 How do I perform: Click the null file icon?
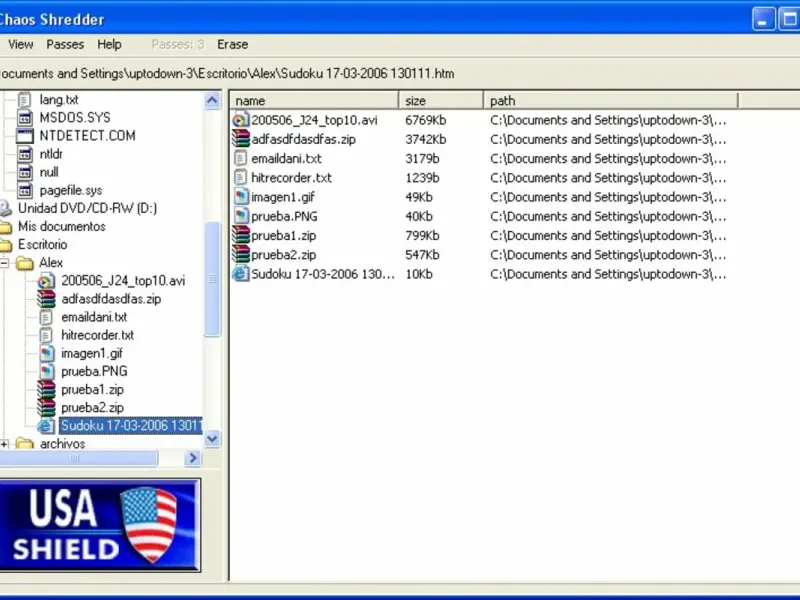pyautogui.click(x=24, y=172)
